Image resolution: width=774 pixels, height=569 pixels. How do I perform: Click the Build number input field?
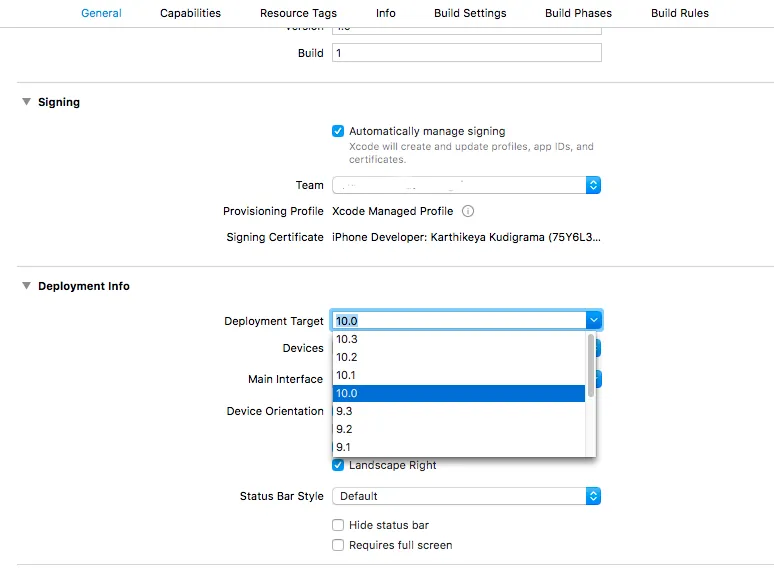pos(466,53)
